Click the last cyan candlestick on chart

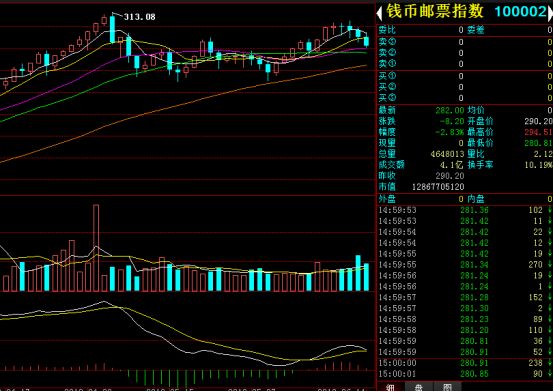(366, 42)
